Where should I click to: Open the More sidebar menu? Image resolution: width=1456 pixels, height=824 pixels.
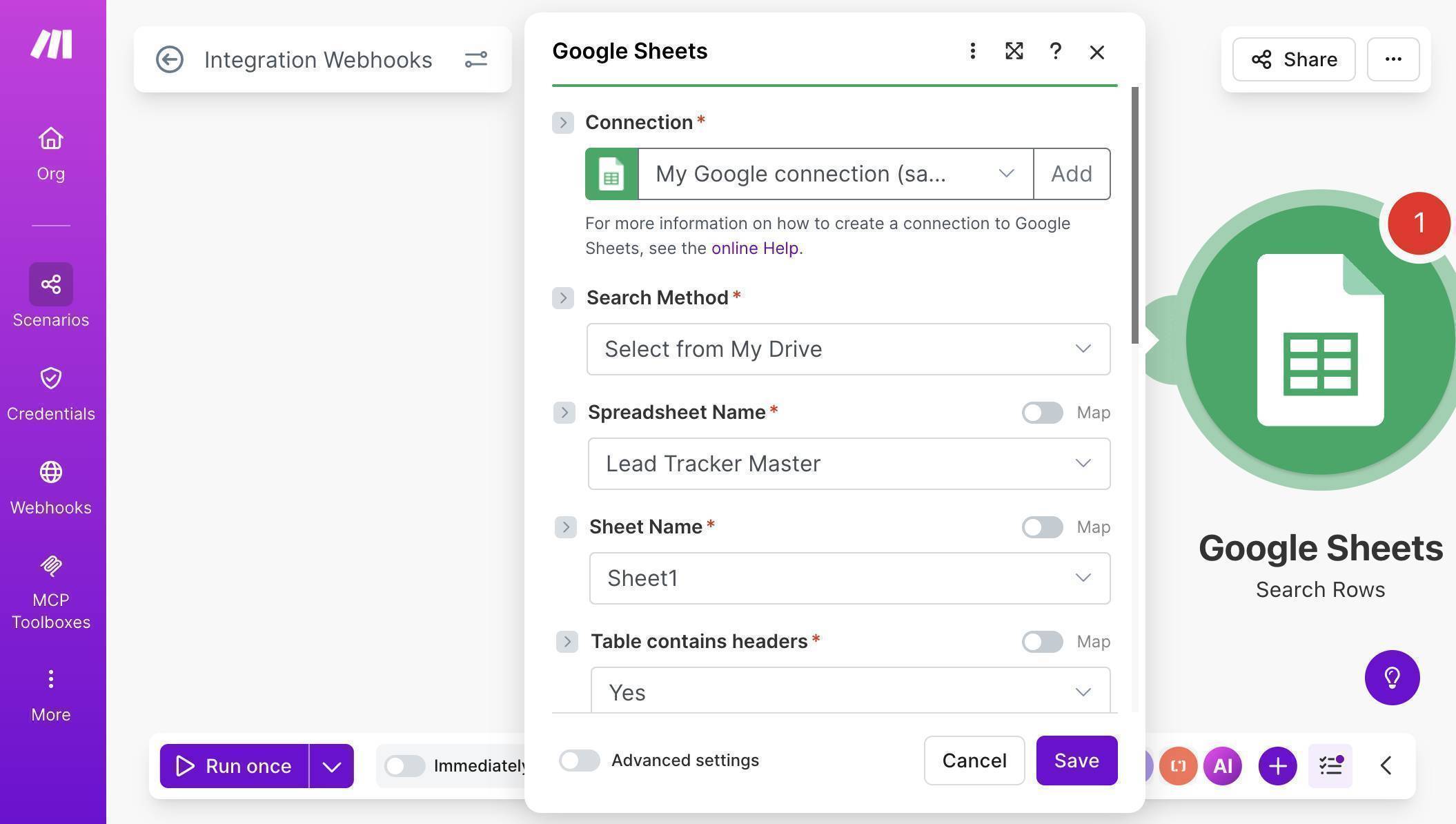50,690
